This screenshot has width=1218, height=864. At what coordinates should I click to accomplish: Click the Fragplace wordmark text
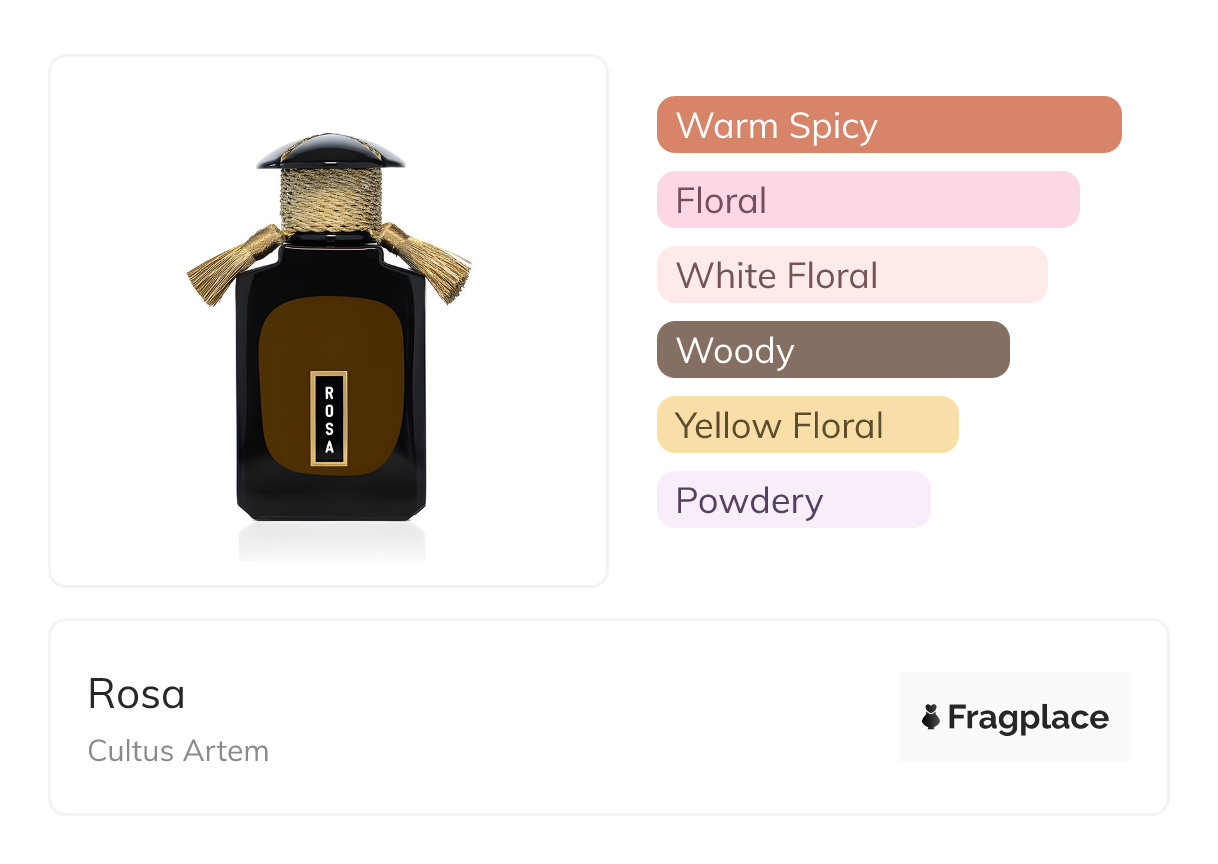click(1028, 718)
